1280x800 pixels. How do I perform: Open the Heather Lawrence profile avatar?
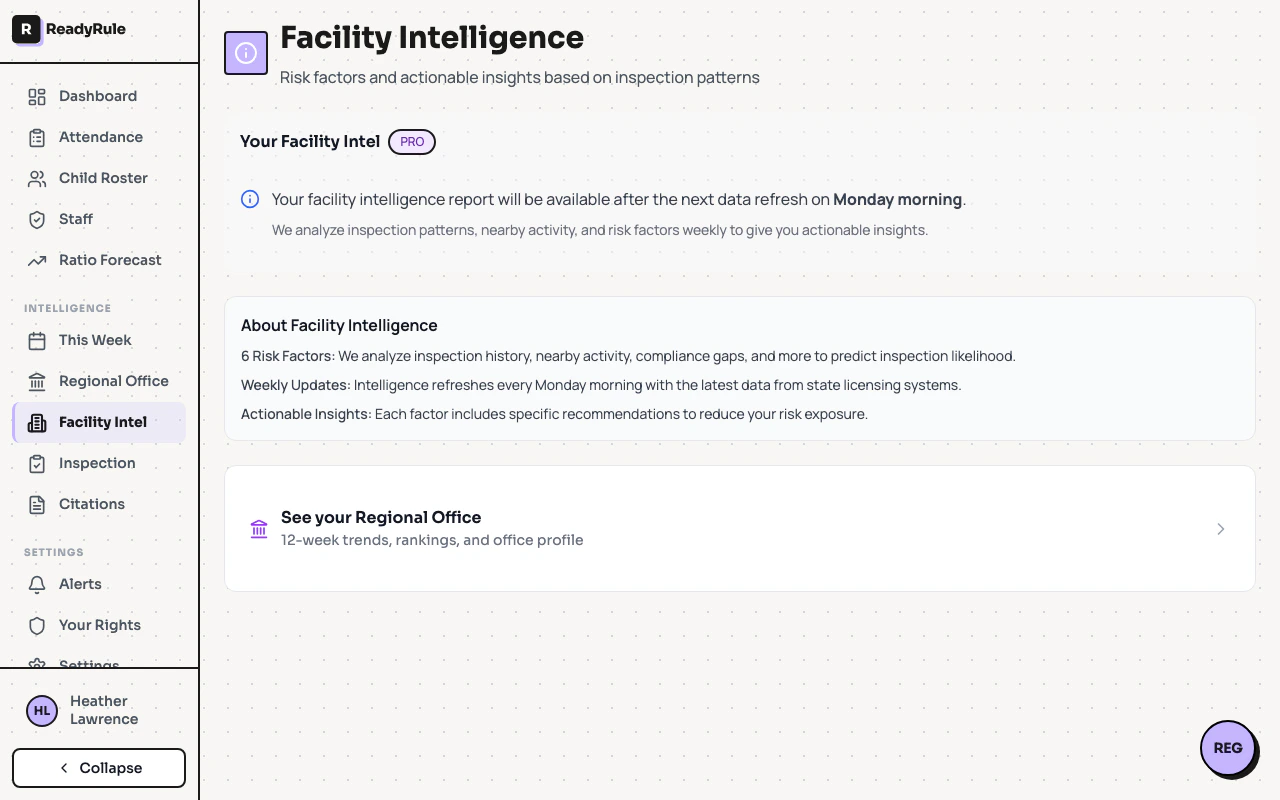[x=41, y=710]
